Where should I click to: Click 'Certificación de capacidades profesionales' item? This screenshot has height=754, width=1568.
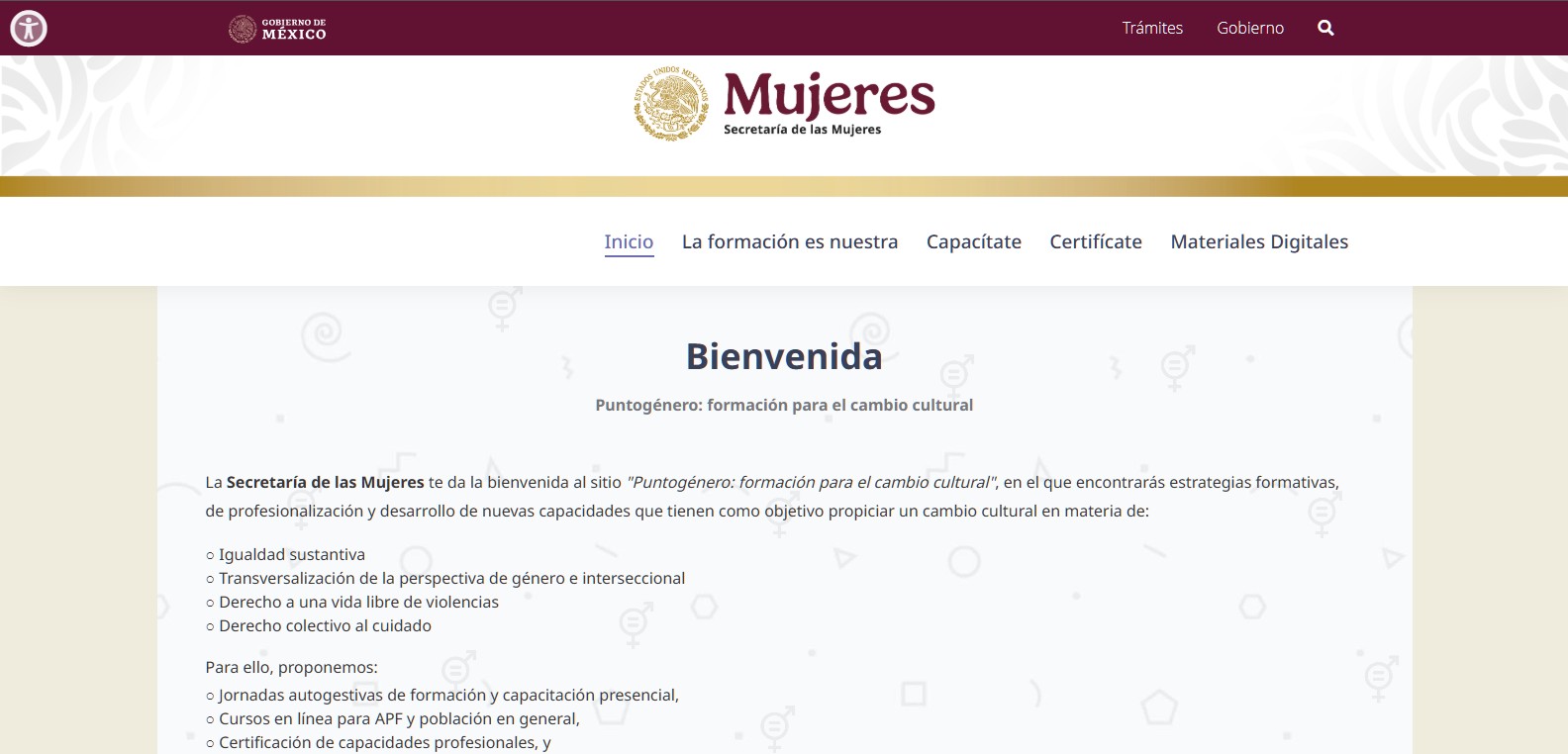(378, 742)
